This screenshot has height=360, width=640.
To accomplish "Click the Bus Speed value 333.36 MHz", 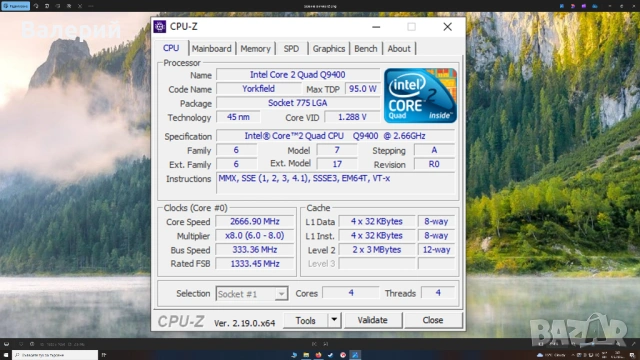I will (255, 250).
